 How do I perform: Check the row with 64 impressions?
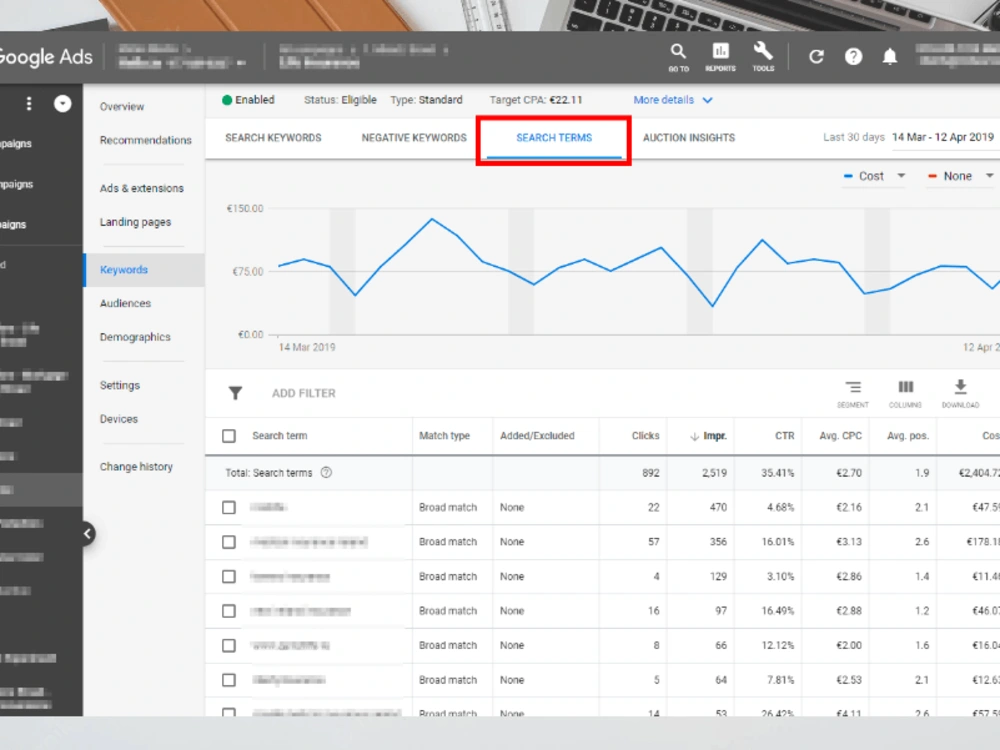229,680
